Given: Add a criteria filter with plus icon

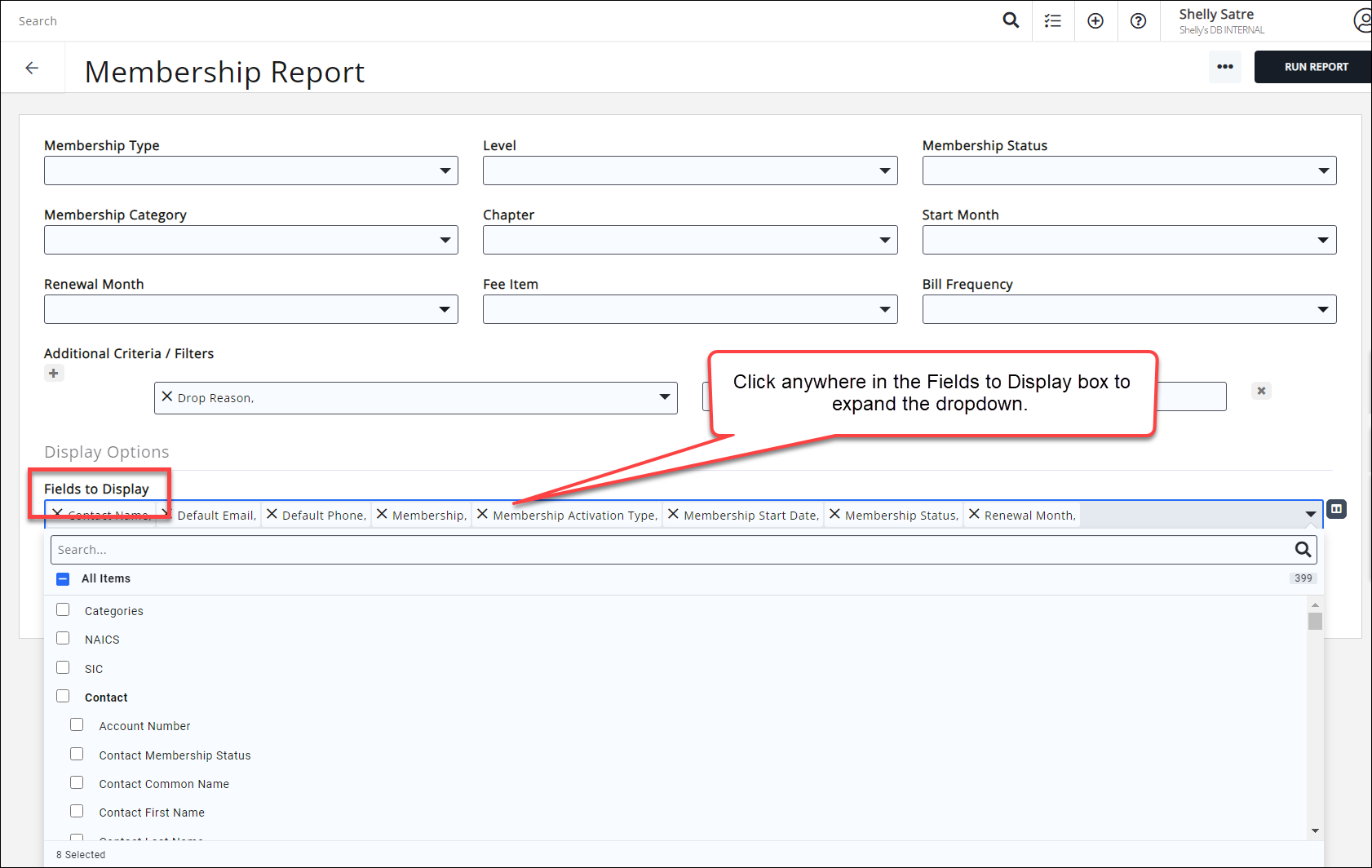Looking at the screenshot, I should (54, 374).
